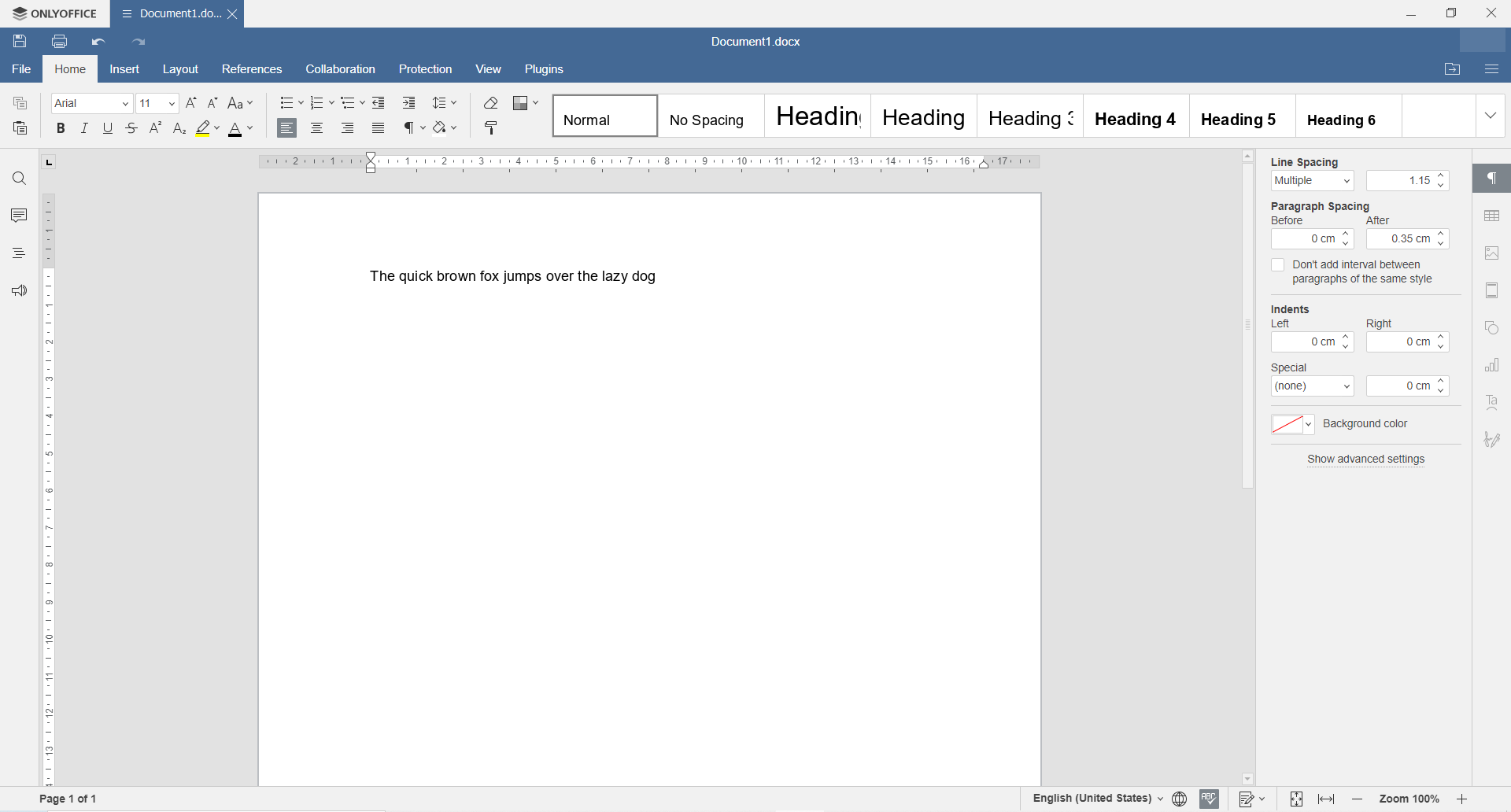Apply superscript formatting

[156, 128]
